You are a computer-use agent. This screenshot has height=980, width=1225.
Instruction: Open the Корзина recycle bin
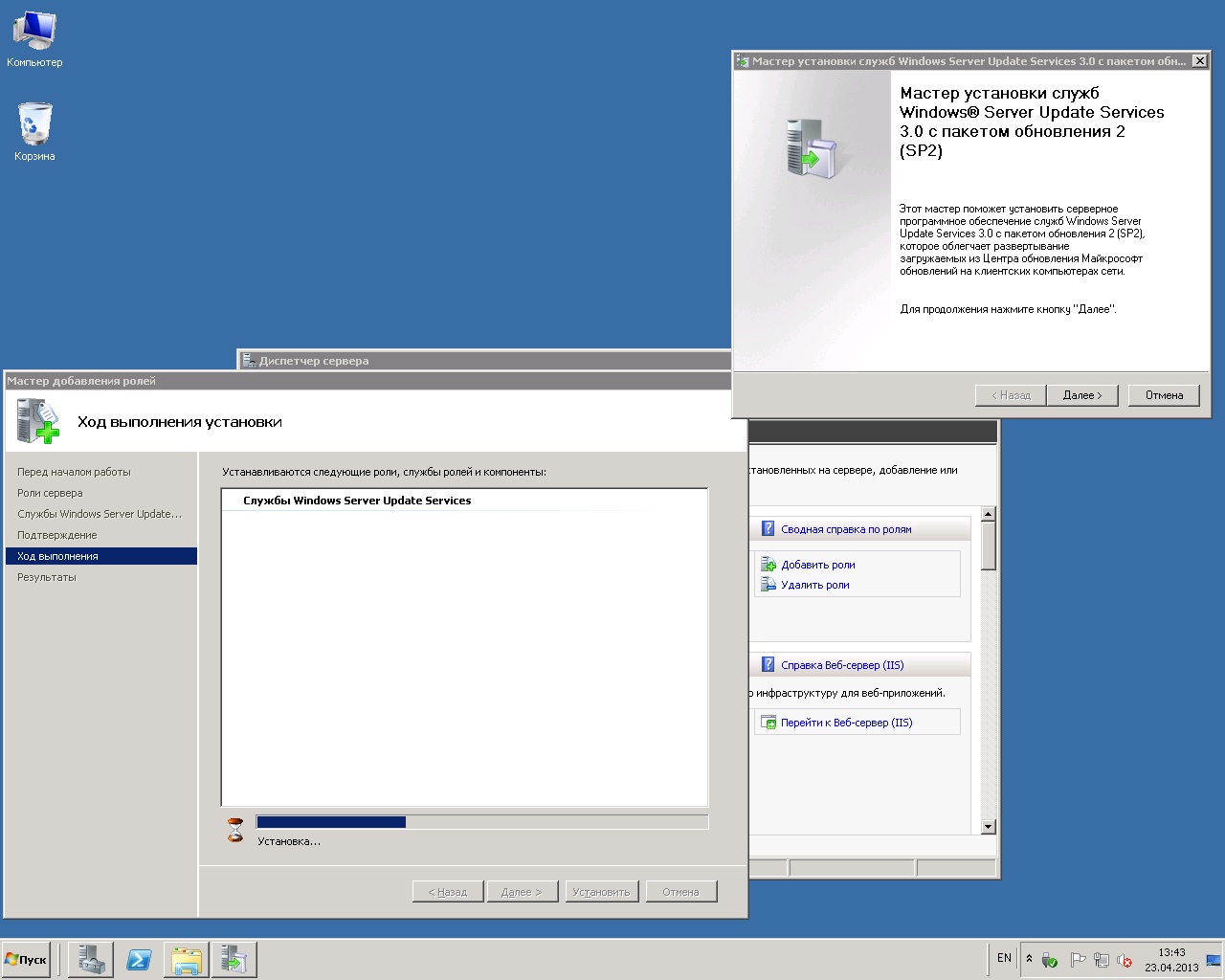click(x=34, y=124)
